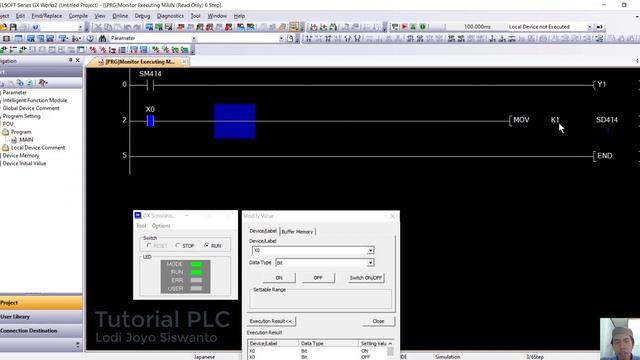The image size is (640, 360).
Task: Click the Switch ON/OFF button
Action: coord(366,278)
